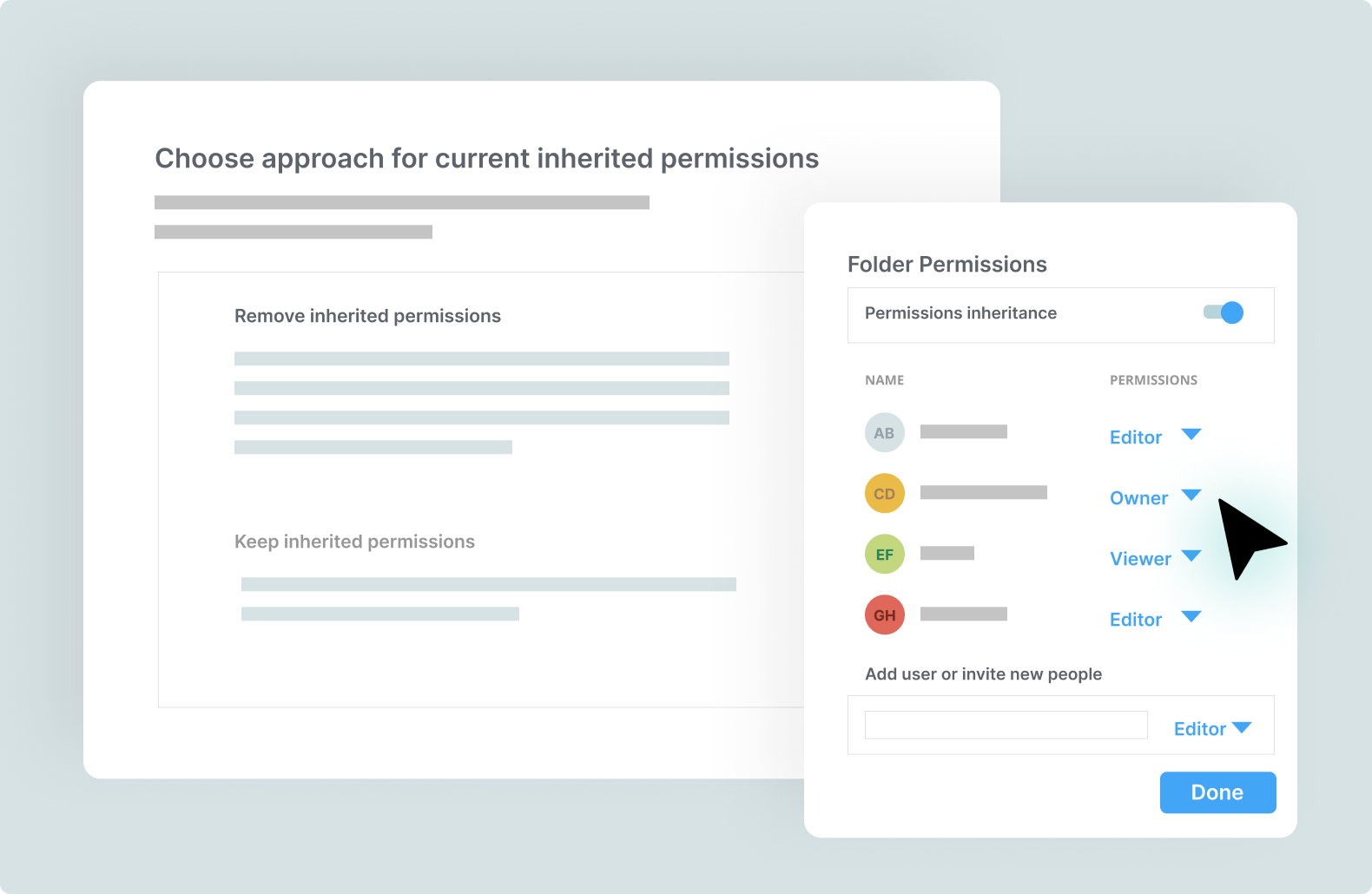
Task: Click the Folder Permissions heading
Action: (947, 265)
